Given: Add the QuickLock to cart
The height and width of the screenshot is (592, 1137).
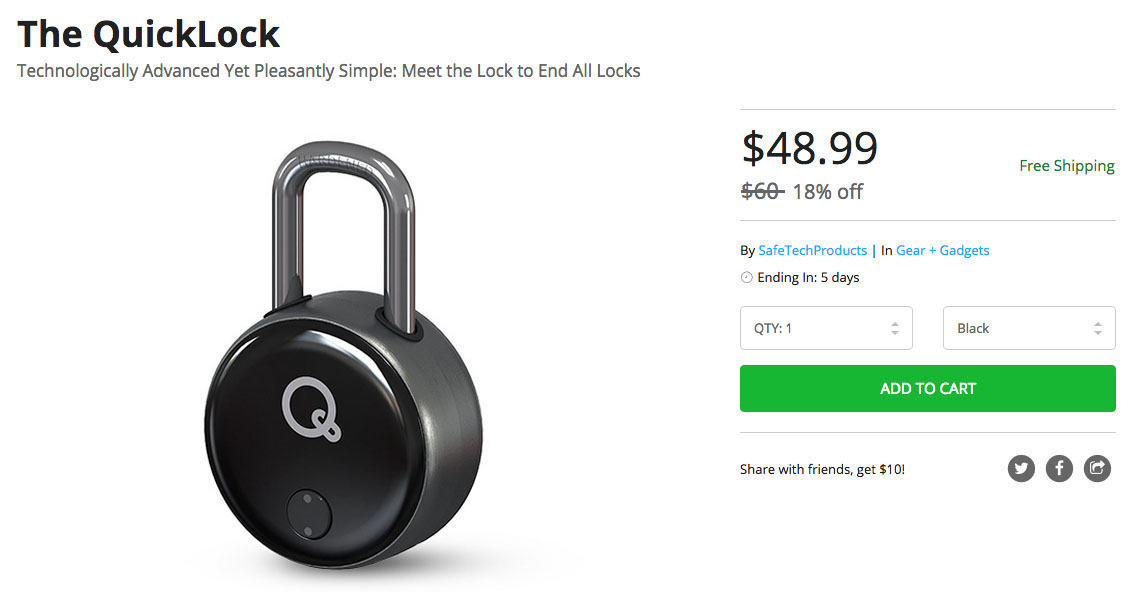Looking at the screenshot, I should [x=927, y=388].
